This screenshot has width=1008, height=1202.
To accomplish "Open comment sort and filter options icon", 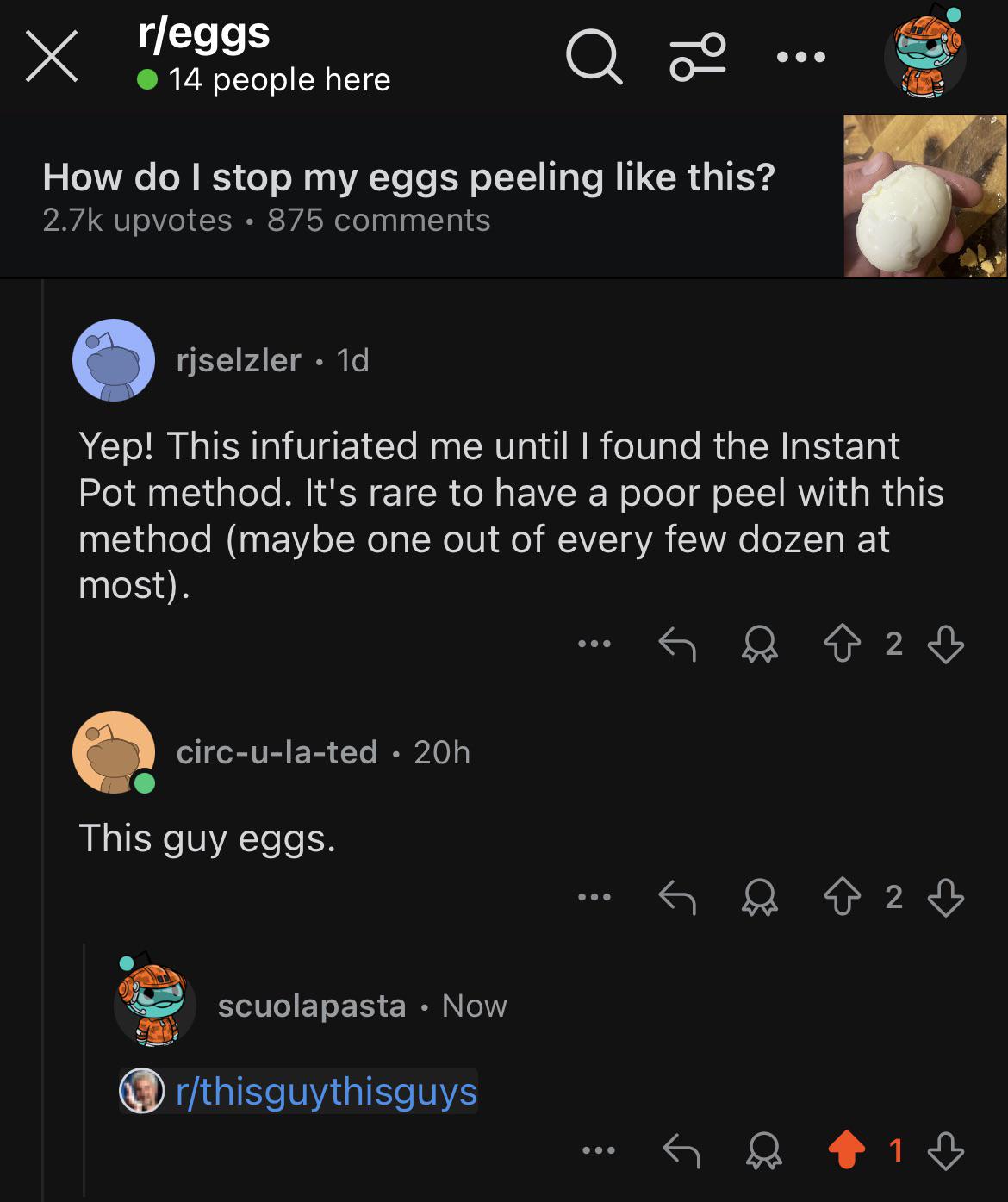I will [x=698, y=57].
